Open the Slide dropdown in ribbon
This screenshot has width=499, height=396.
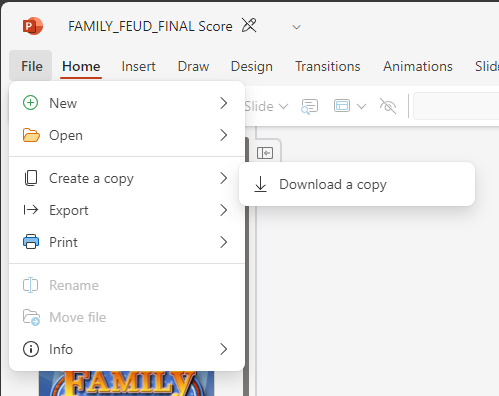[x=266, y=107]
